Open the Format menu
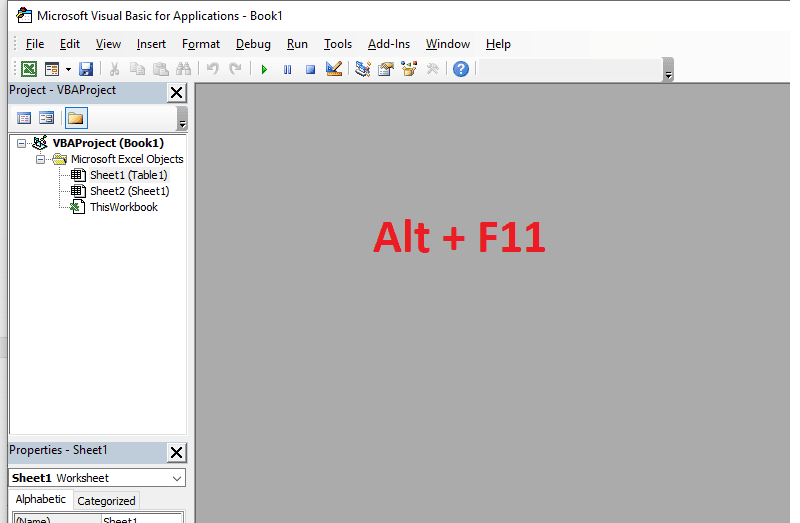Image resolution: width=800 pixels, height=523 pixels. 201,44
